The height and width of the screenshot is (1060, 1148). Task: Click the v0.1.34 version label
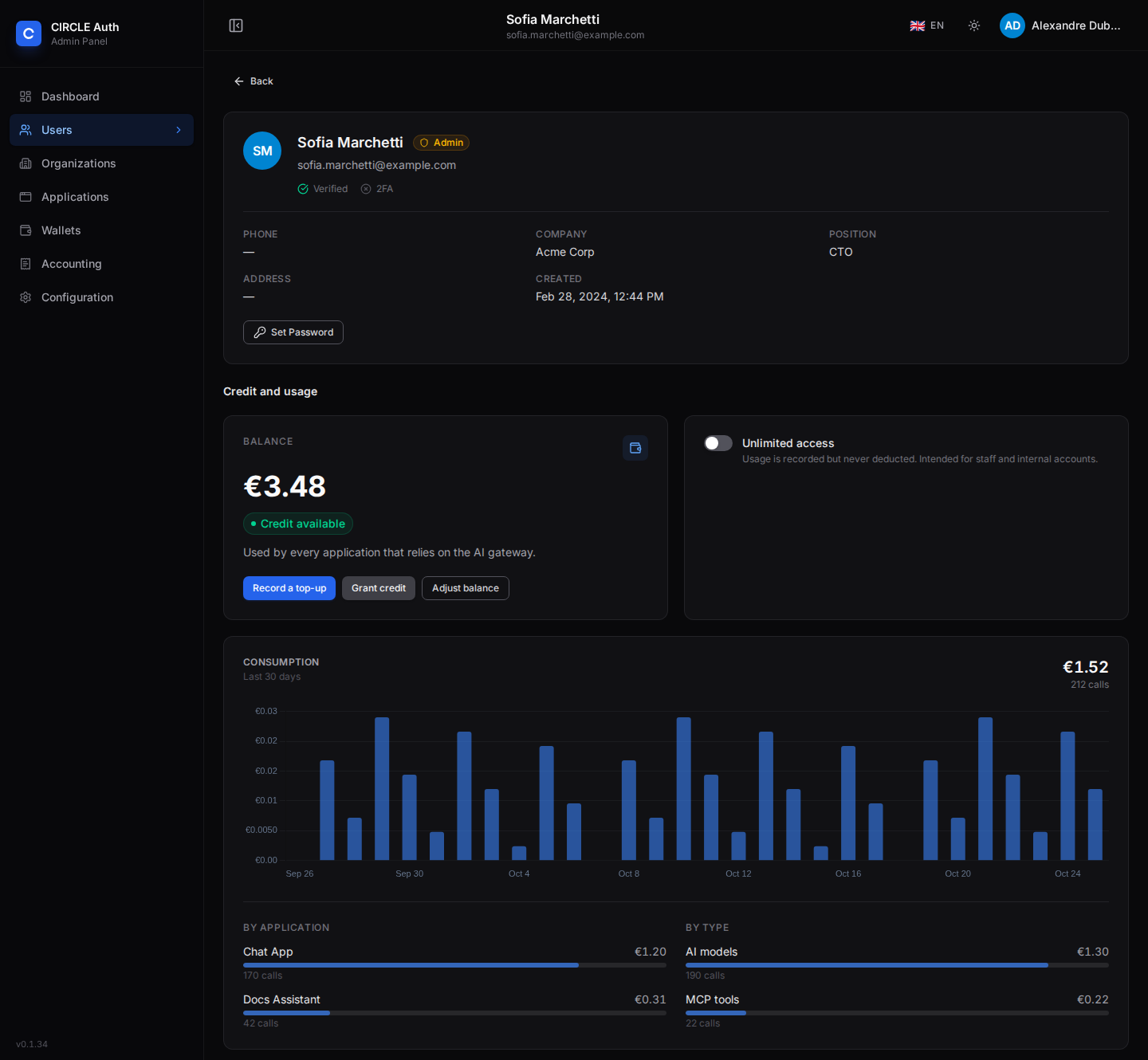tap(32, 1044)
